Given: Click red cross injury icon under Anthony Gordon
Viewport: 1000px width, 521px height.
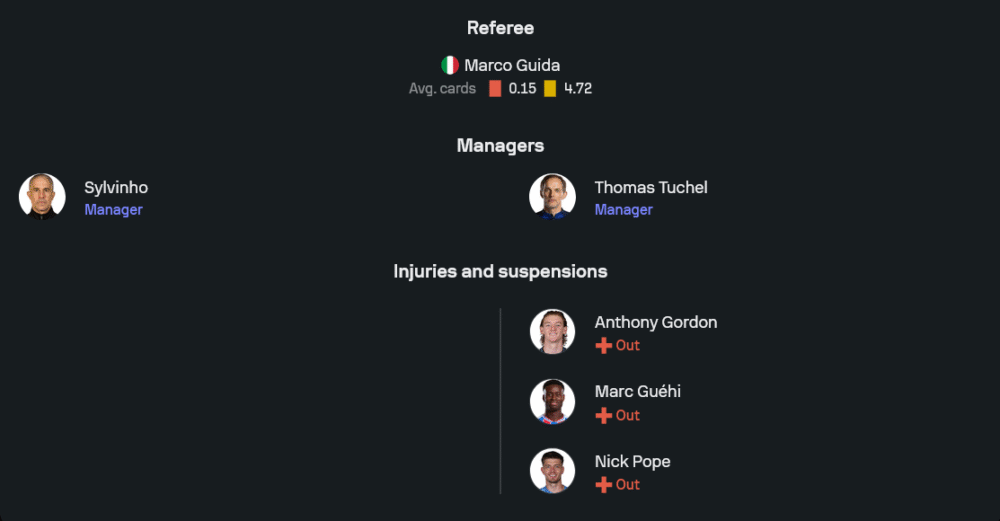Looking at the screenshot, I should coord(603,345).
